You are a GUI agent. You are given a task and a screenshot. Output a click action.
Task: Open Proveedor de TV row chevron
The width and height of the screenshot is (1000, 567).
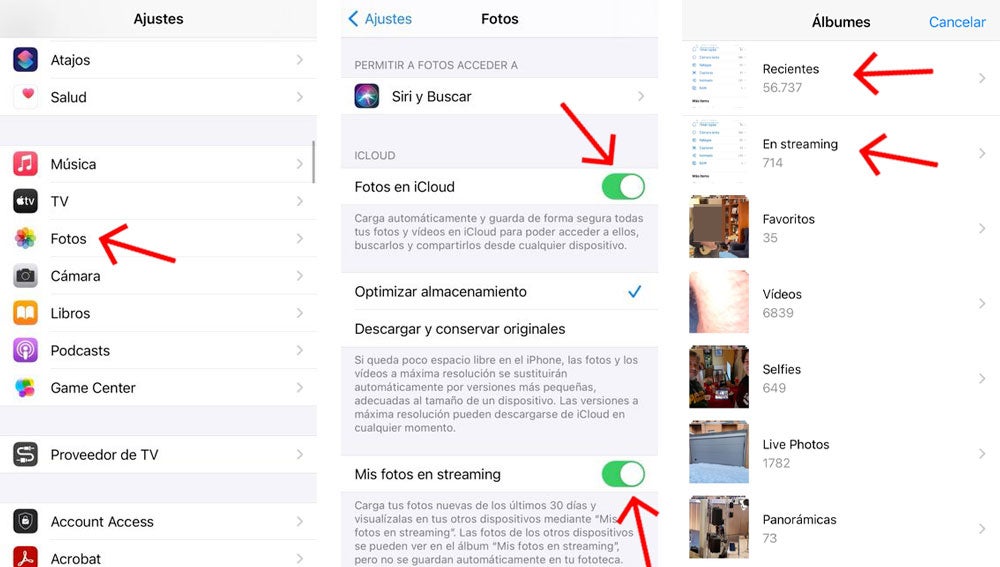point(300,454)
